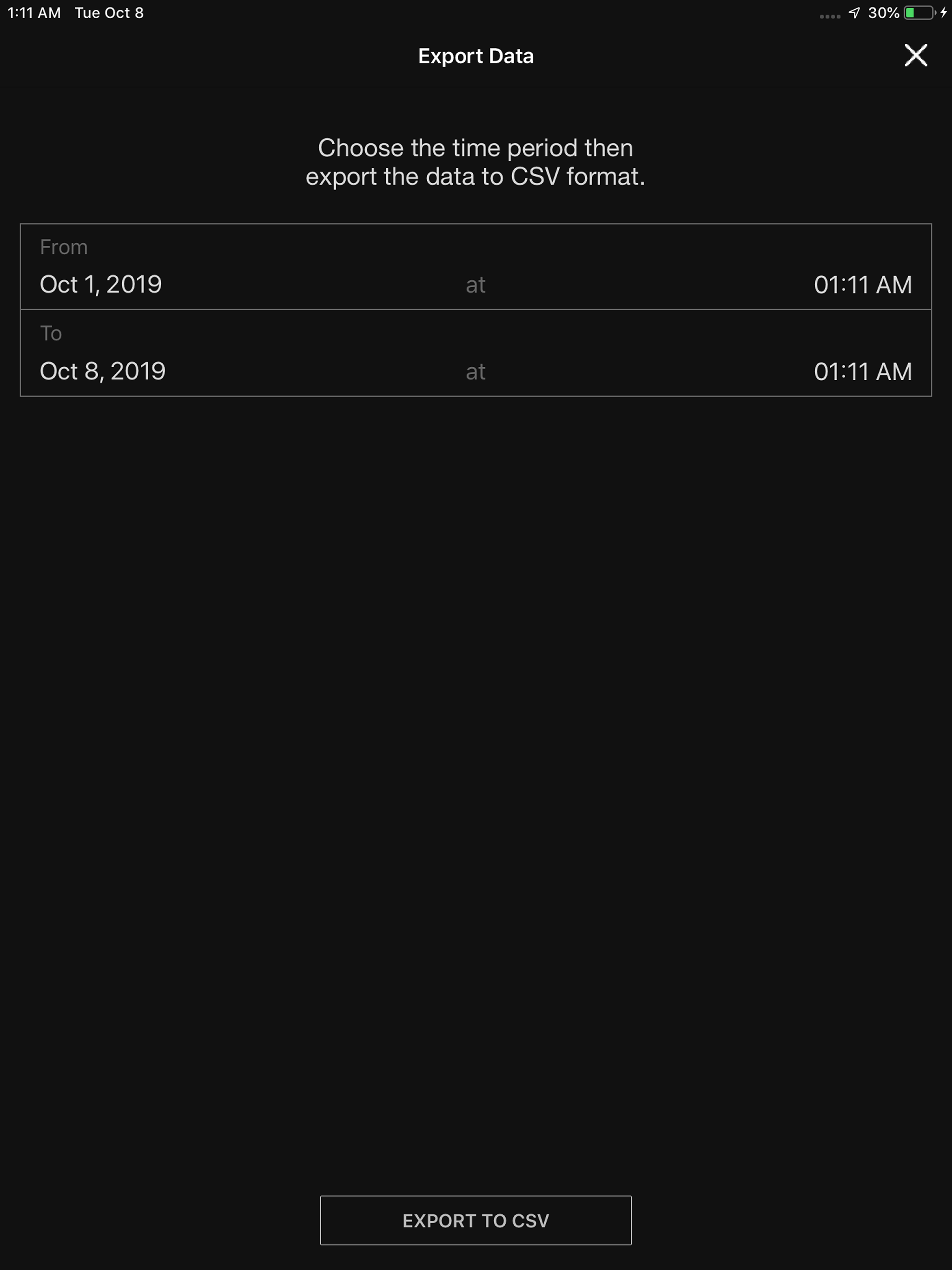Image resolution: width=952 pixels, height=1270 pixels.
Task: Tap the 30% battery percentage
Action: 883,13
